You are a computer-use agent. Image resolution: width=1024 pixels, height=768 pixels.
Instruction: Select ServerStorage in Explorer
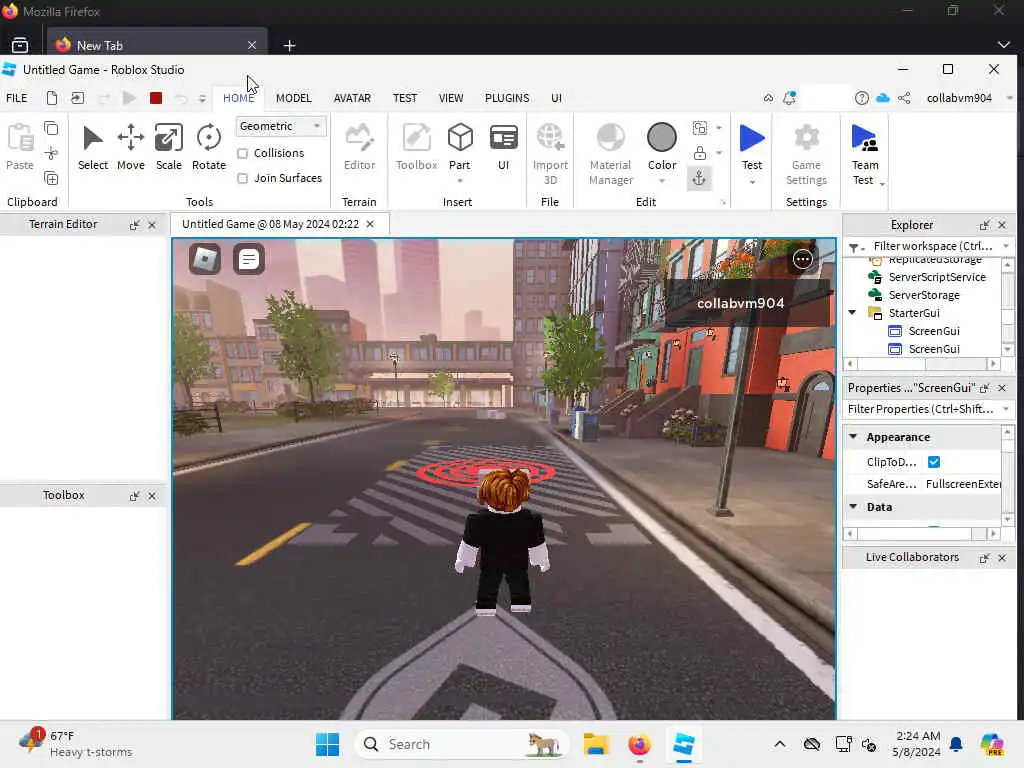click(x=923, y=295)
